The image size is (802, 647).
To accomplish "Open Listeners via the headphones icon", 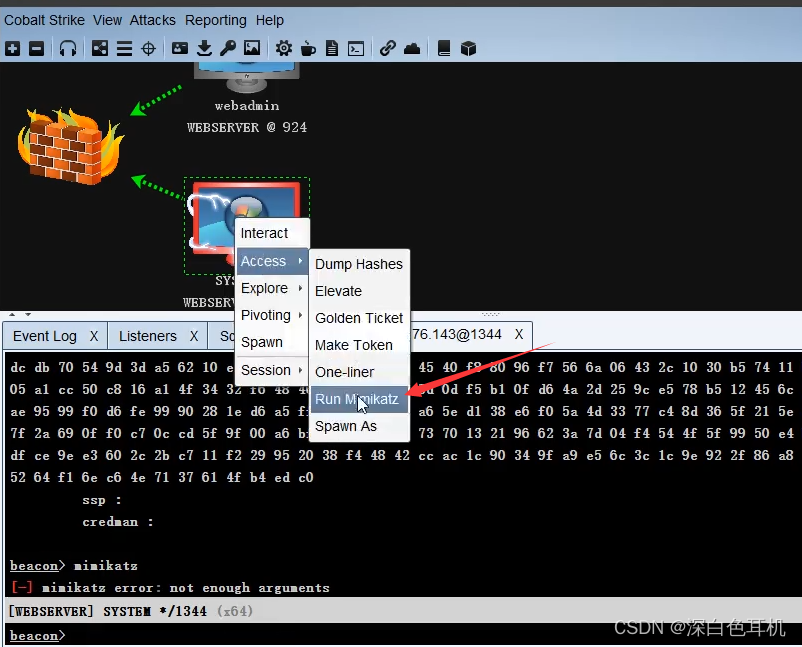I will (x=68, y=49).
